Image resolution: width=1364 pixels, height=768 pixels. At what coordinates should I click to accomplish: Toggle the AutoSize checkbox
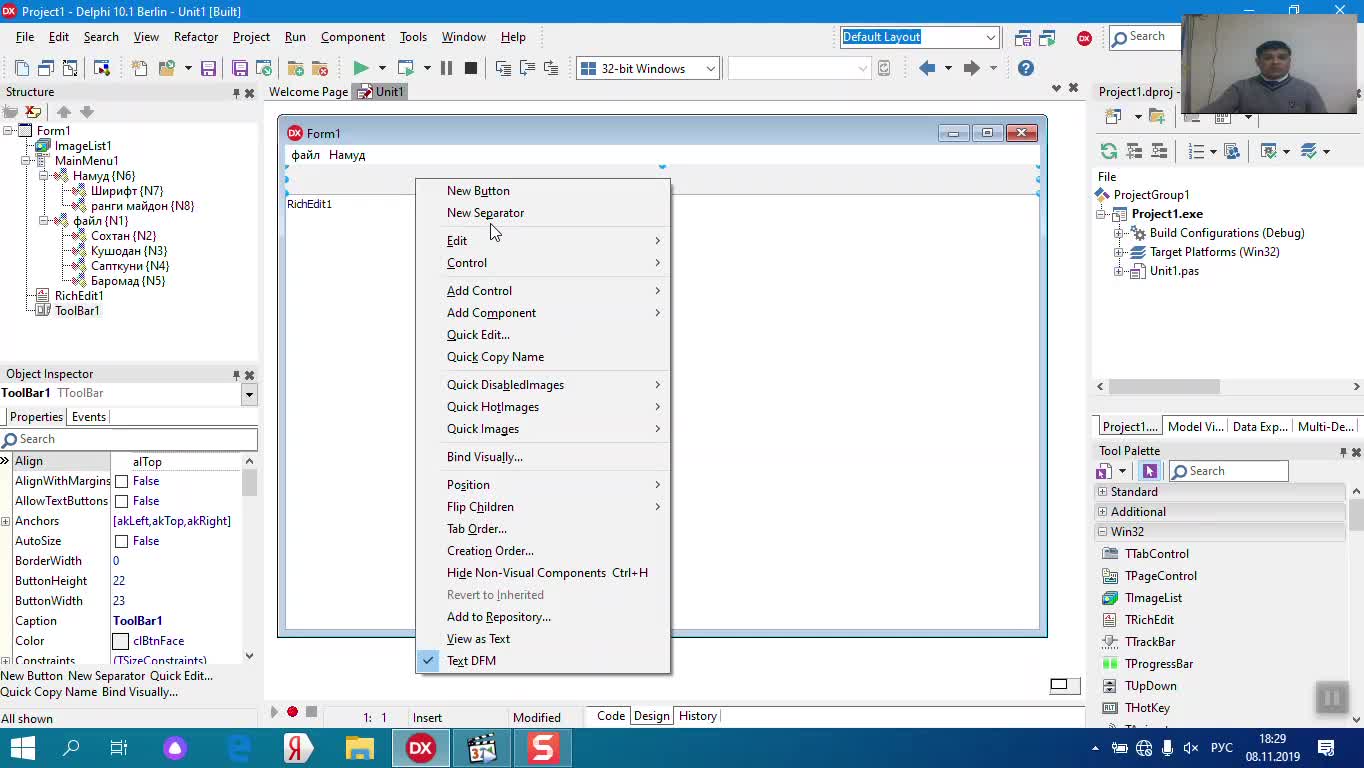[x=122, y=541]
